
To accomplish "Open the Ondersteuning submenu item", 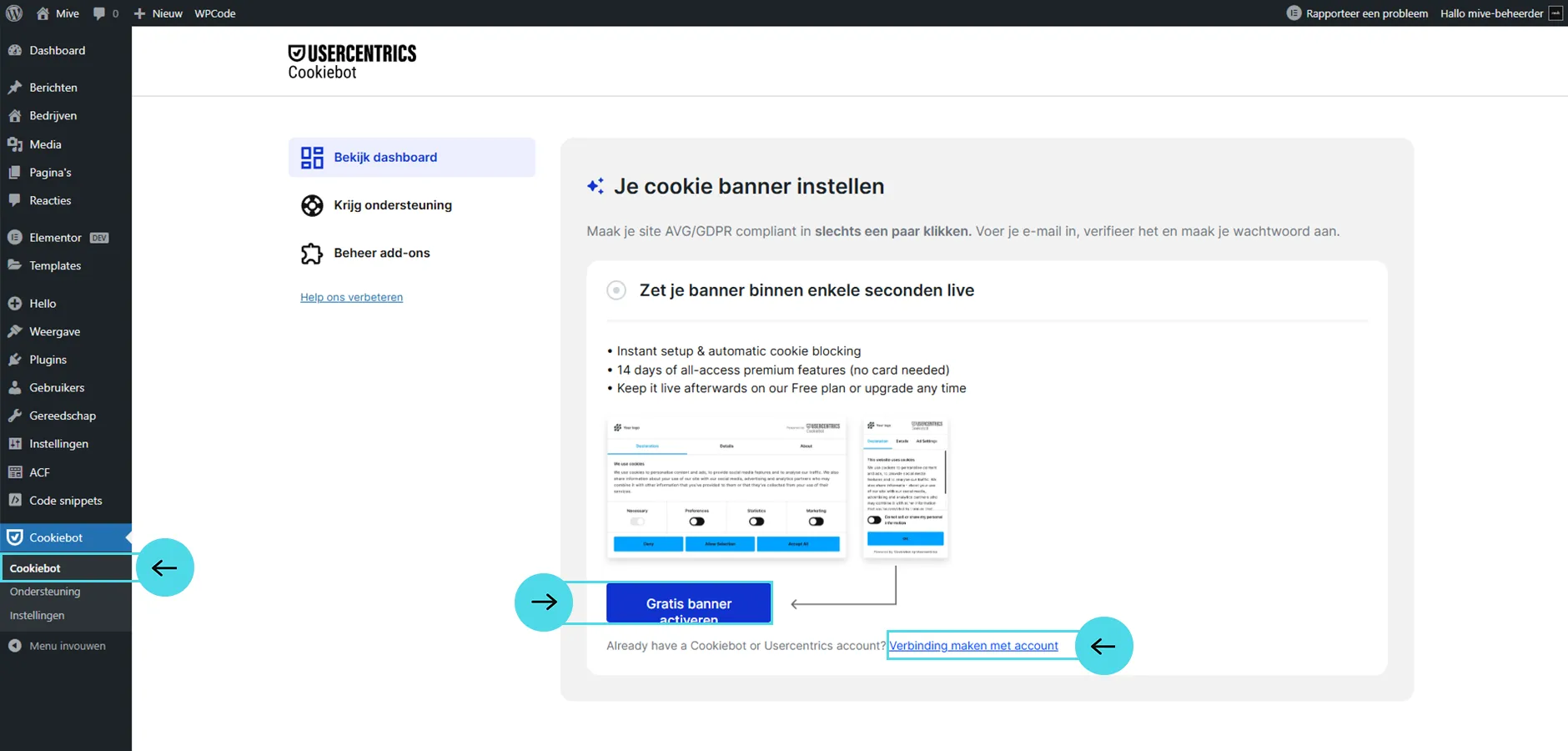I will pyautogui.click(x=45, y=592).
